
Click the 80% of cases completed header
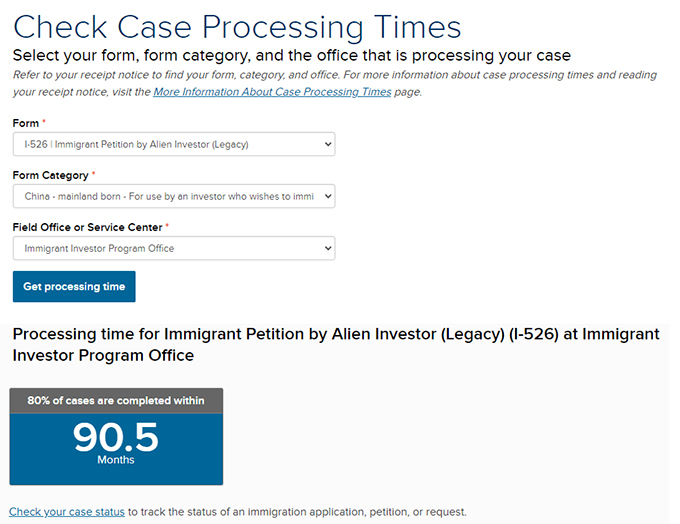[116, 401]
